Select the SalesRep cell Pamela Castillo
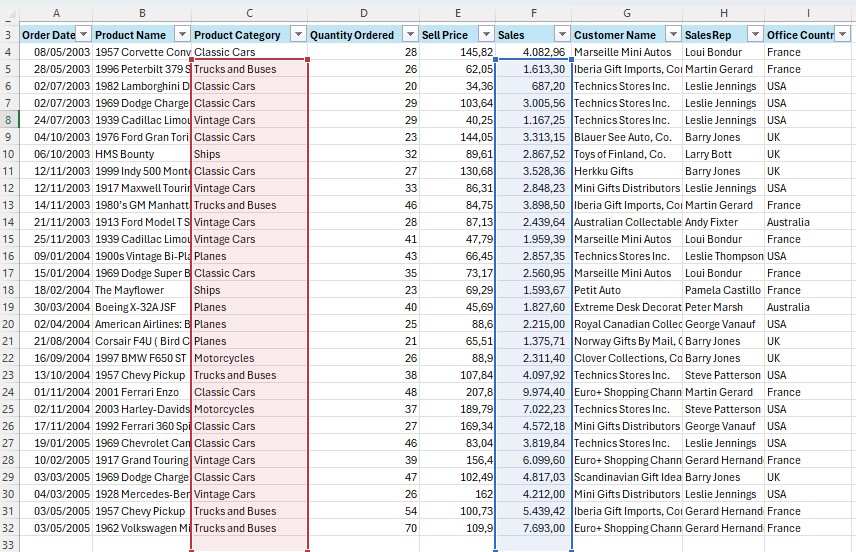This screenshot has height=552, width=856. click(x=723, y=290)
